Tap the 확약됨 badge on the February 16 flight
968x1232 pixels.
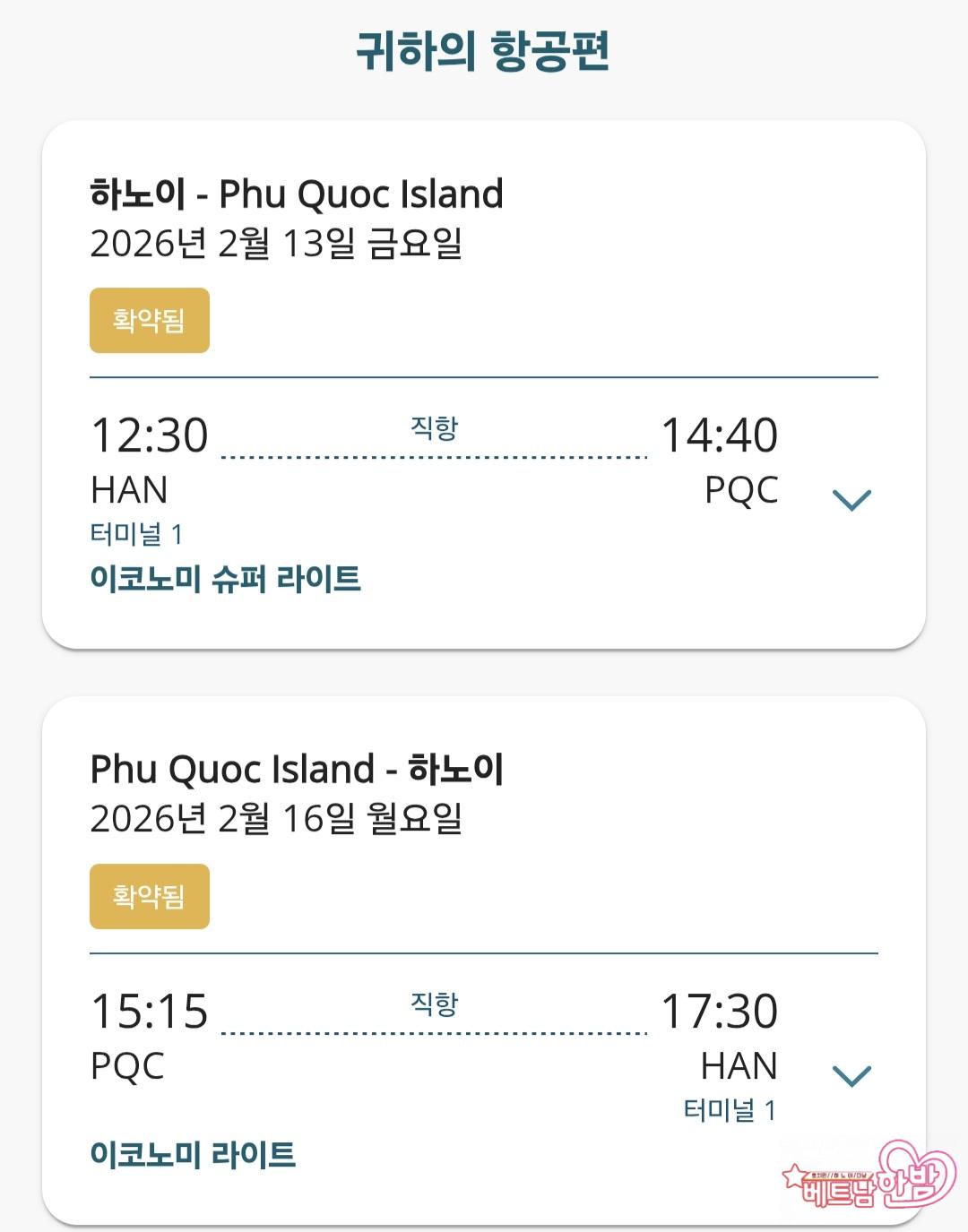pos(150,897)
